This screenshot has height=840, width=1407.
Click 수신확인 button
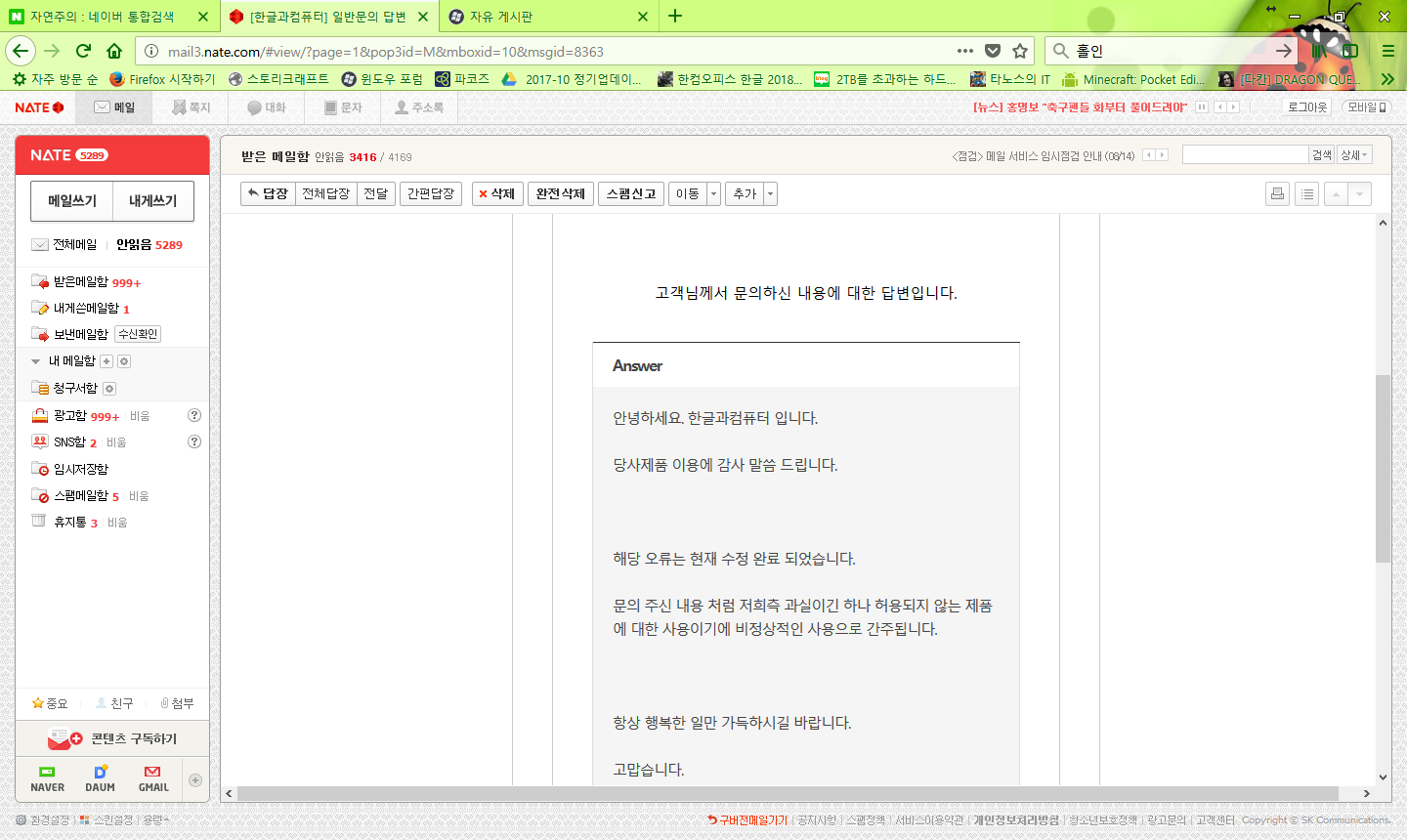click(x=138, y=334)
